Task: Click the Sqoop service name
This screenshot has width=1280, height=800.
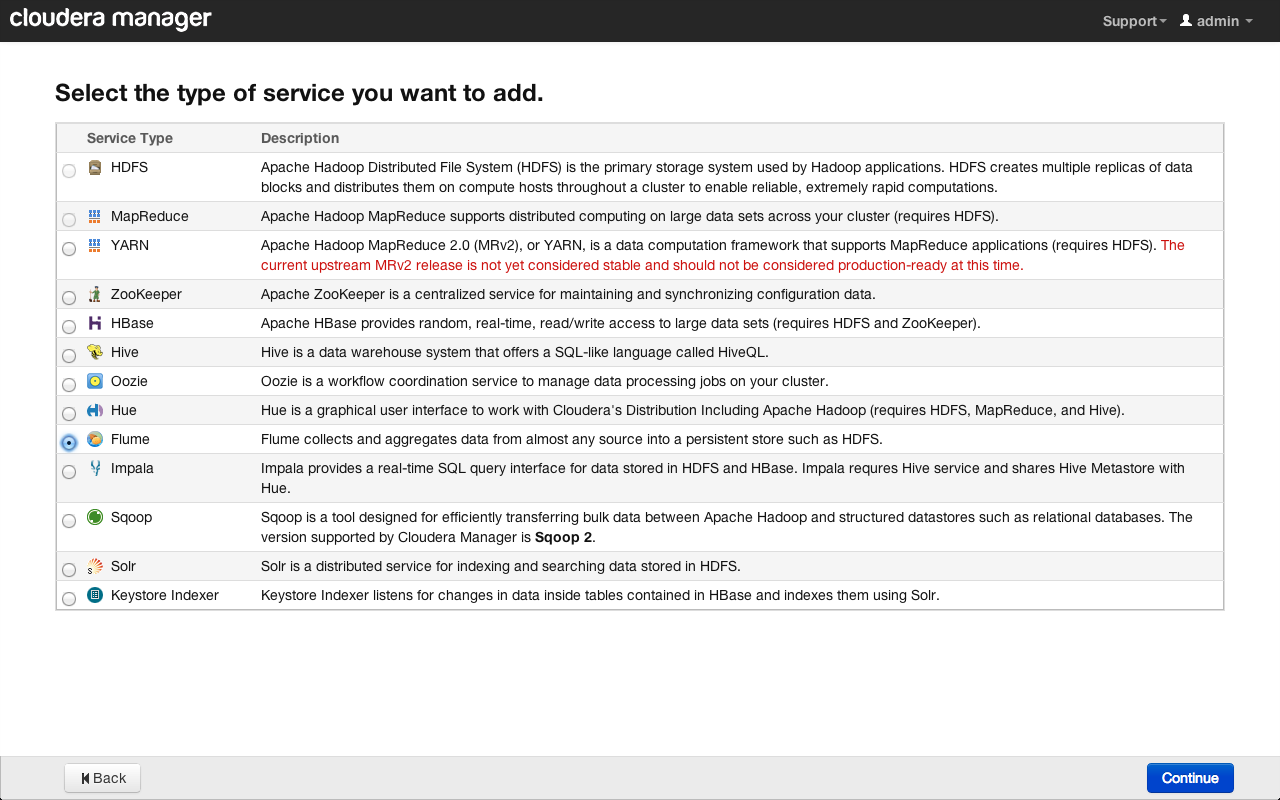Action: click(131, 517)
